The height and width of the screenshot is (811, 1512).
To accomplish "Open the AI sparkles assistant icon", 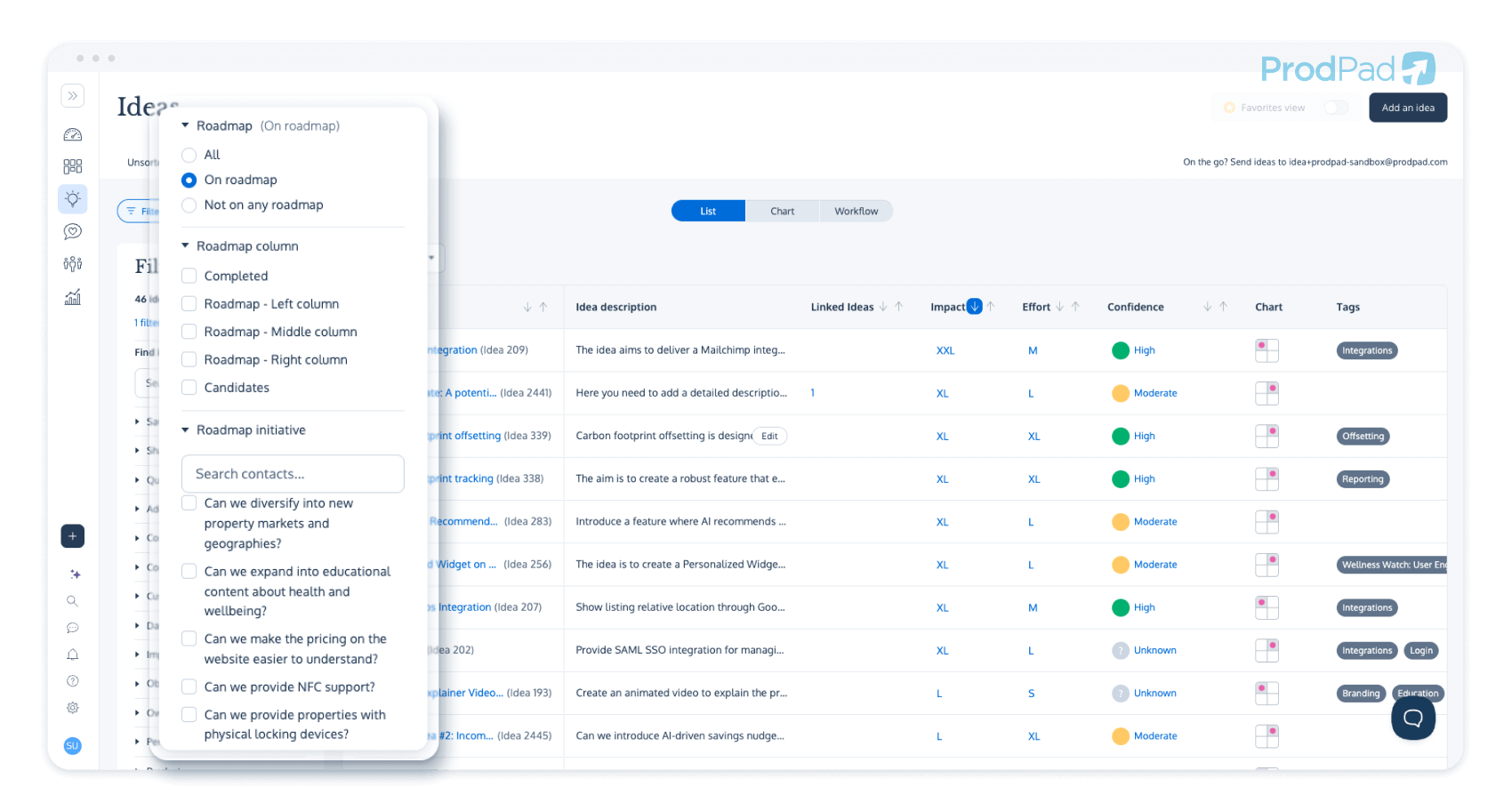I will click(x=75, y=574).
